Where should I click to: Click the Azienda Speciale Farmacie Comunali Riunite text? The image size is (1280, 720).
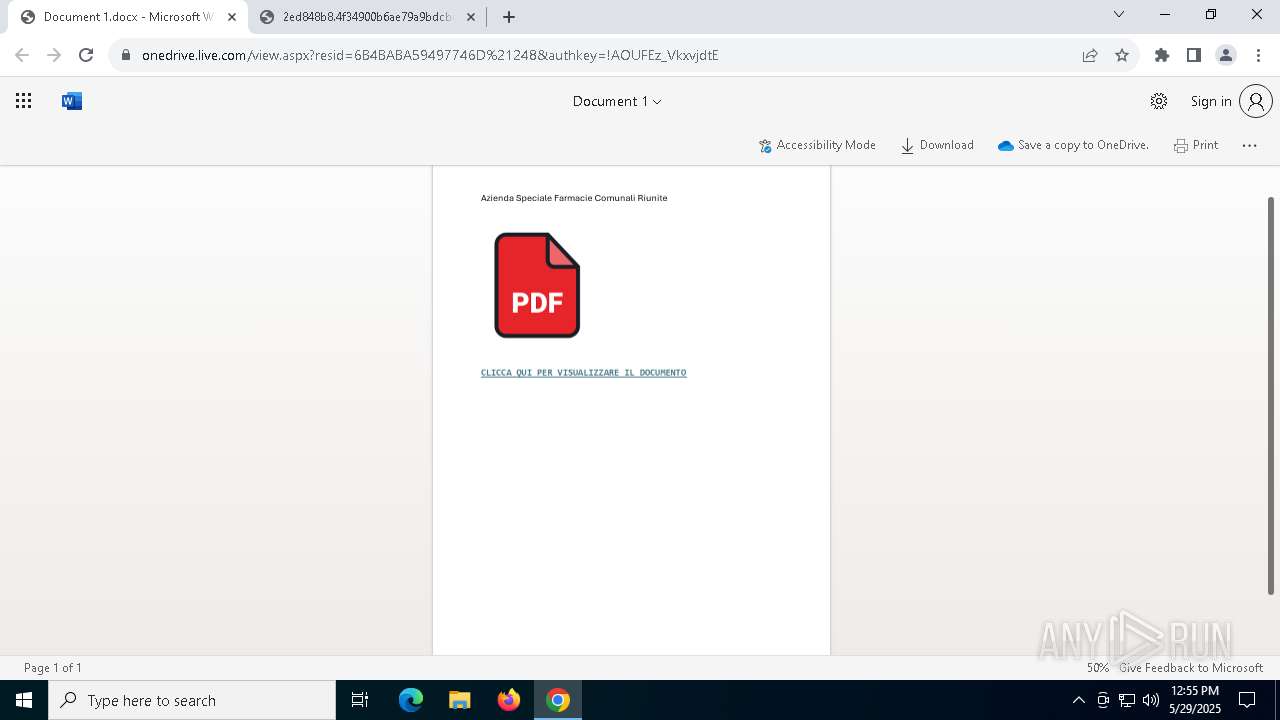pos(574,198)
